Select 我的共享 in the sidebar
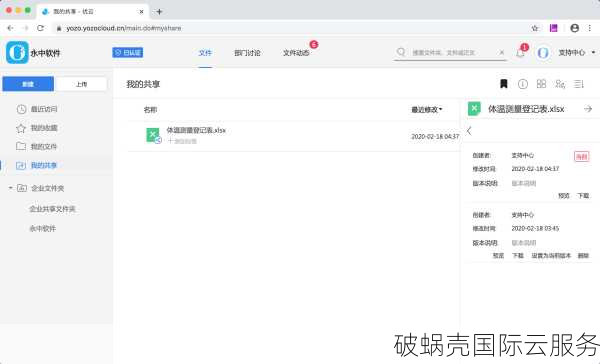Screen dimensions: 600x364 tap(44, 165)
